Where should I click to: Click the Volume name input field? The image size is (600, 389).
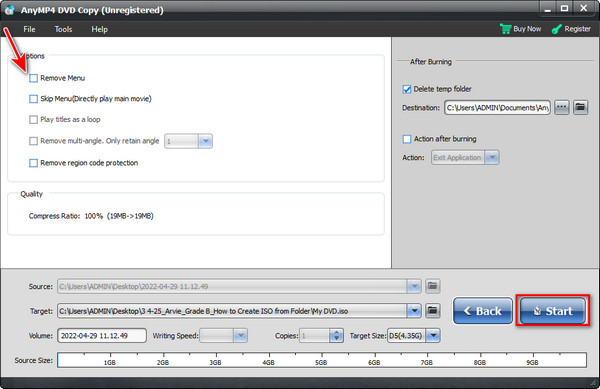tap(102, 335)
